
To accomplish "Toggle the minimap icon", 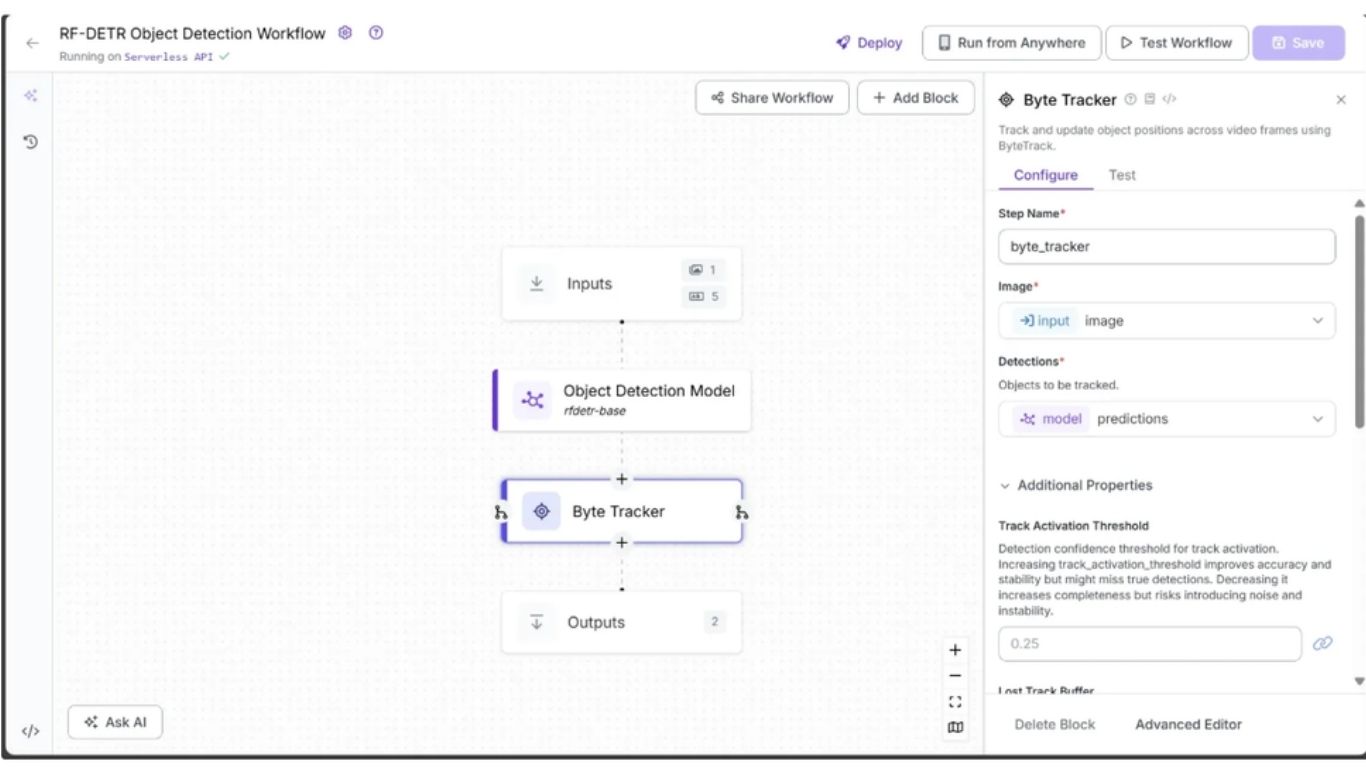I will click(955, 728).
